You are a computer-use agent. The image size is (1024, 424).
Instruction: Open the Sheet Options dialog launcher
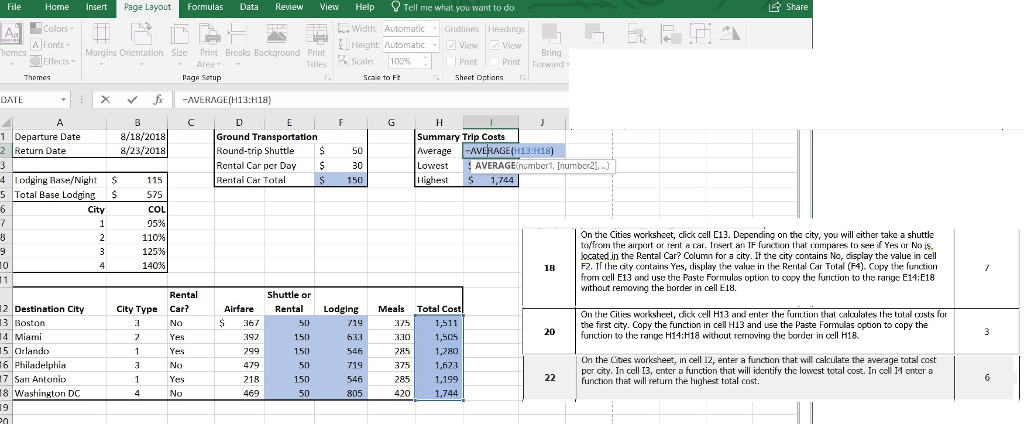pos(522,78)
